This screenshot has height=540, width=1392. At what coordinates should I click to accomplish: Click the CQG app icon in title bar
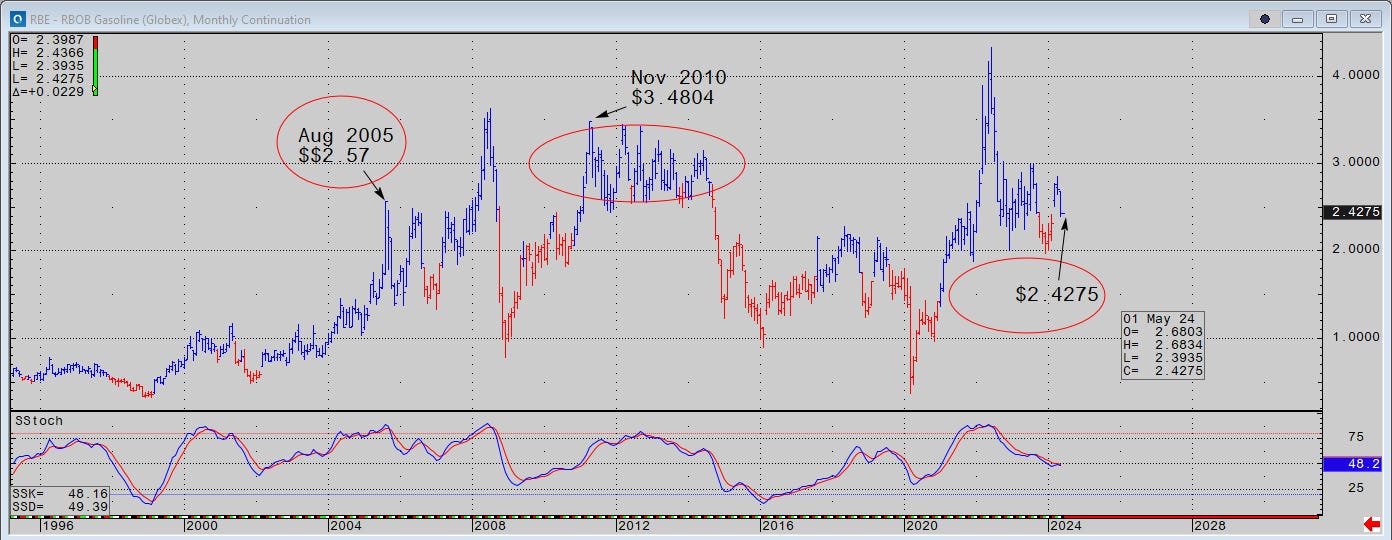coord(16,19)
